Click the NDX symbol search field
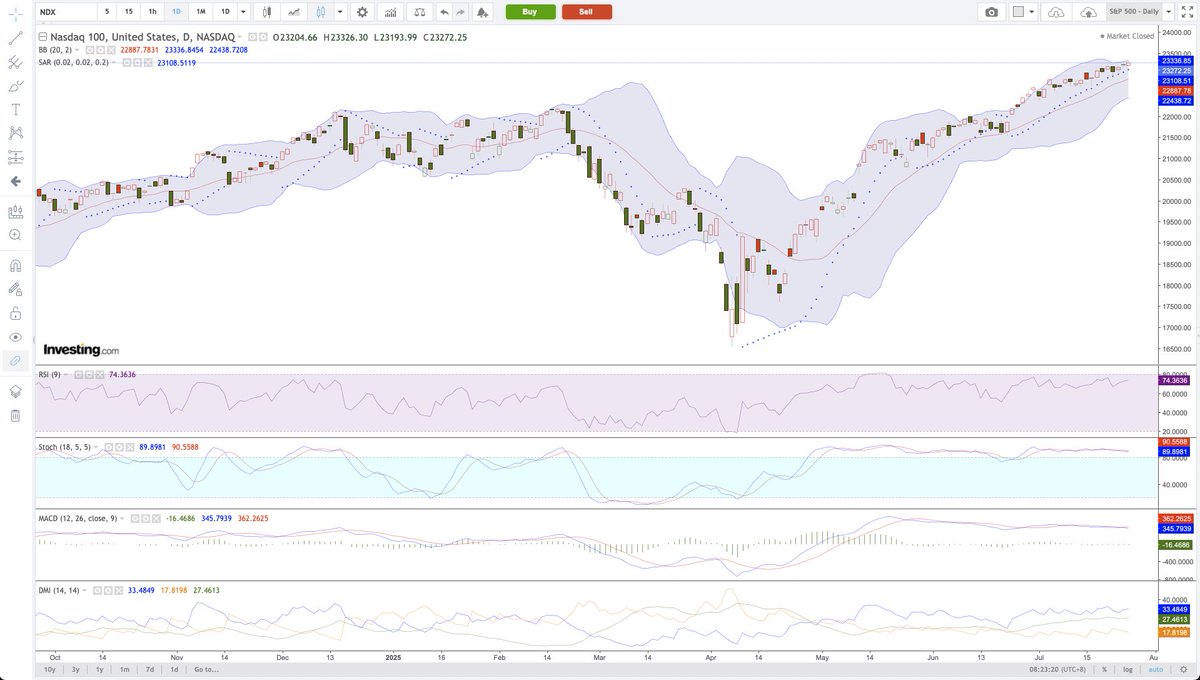1200x680 pixels. coord(67,12)
